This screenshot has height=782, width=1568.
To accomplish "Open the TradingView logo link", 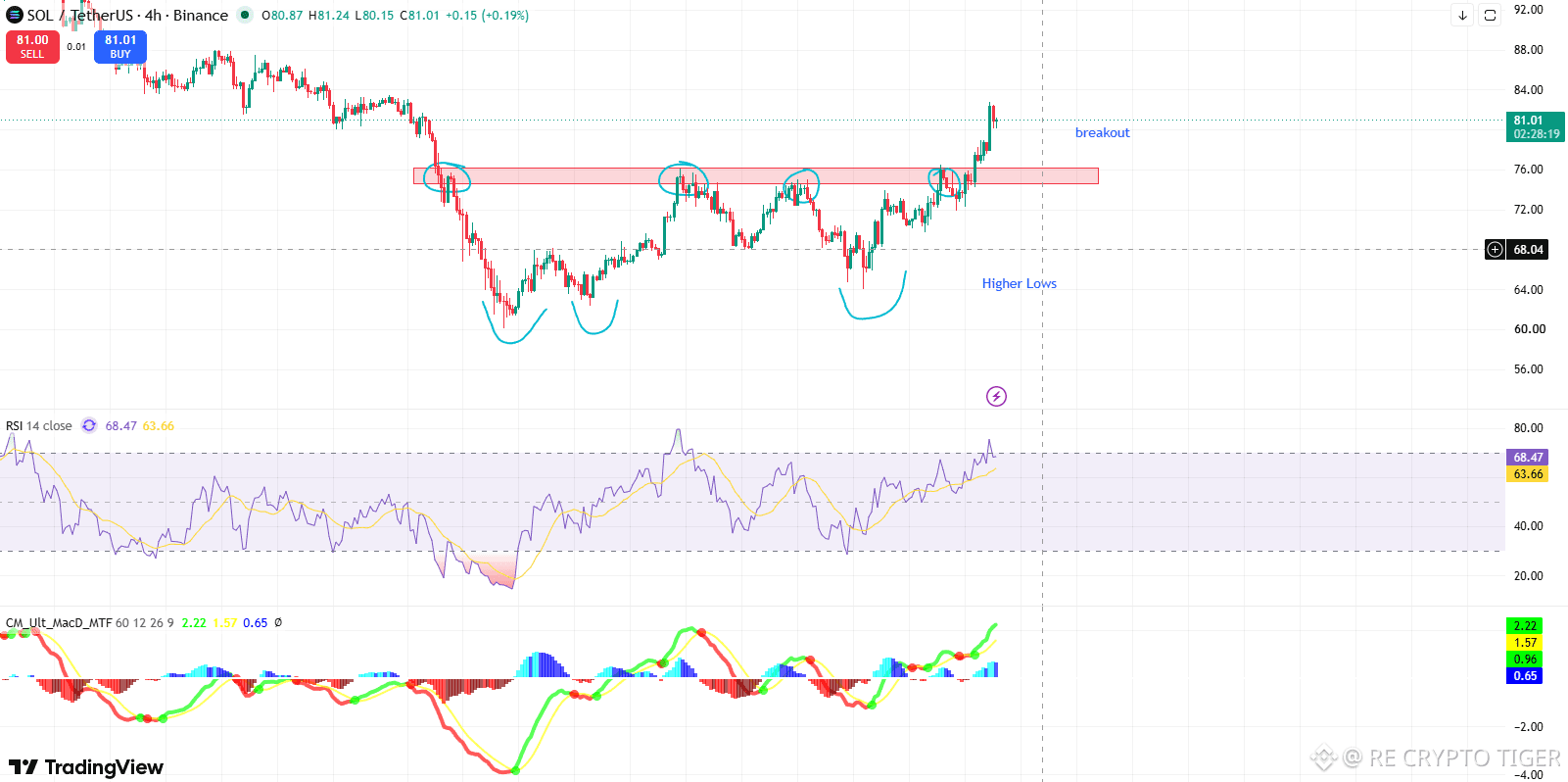I will (x=86, y=766).
